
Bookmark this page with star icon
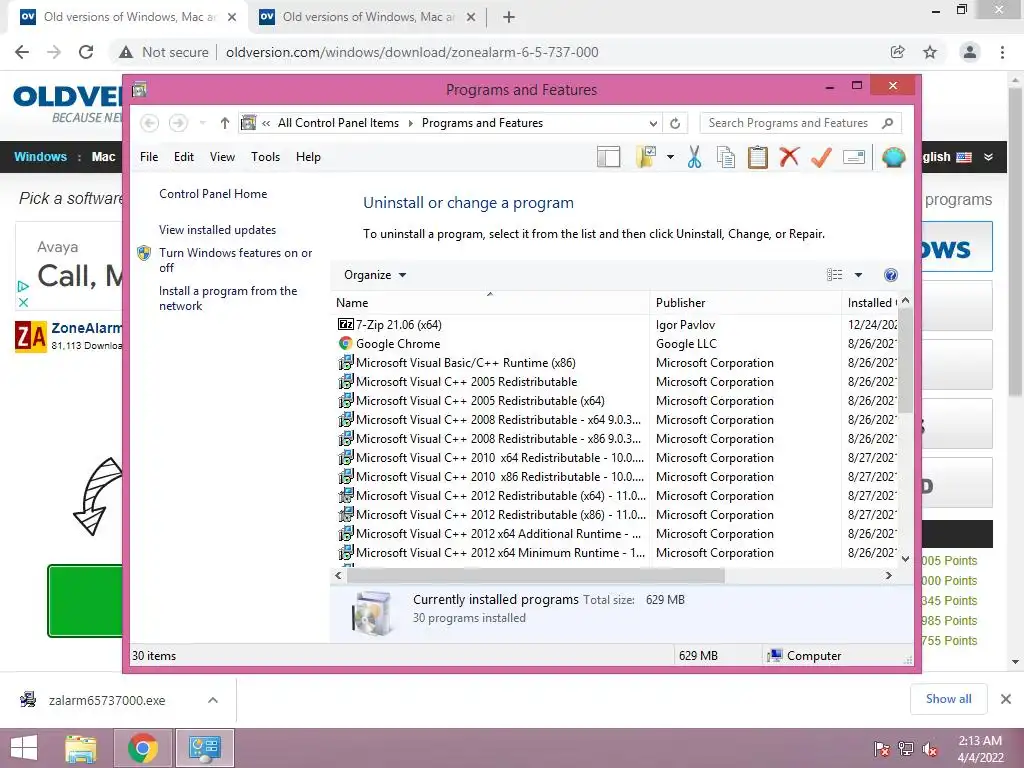(929, 52)
